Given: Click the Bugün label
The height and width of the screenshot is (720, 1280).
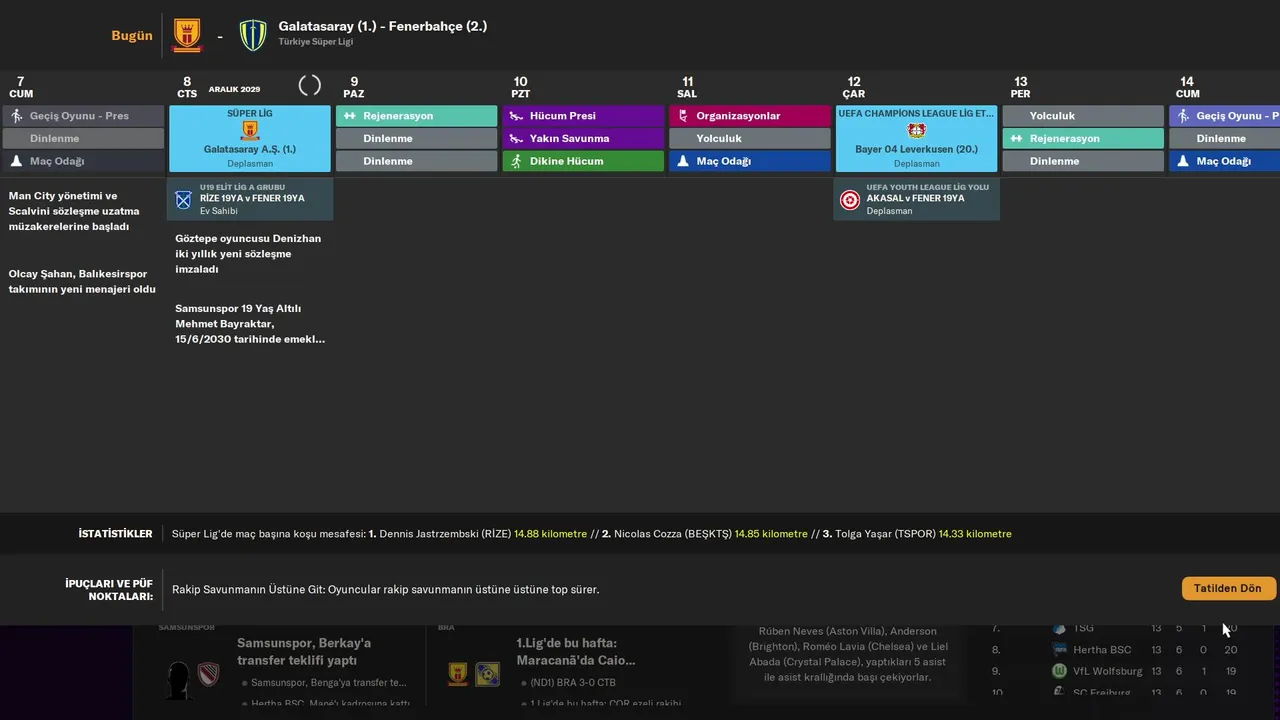Looking at the screenshot, I should [x=132, y=35].
